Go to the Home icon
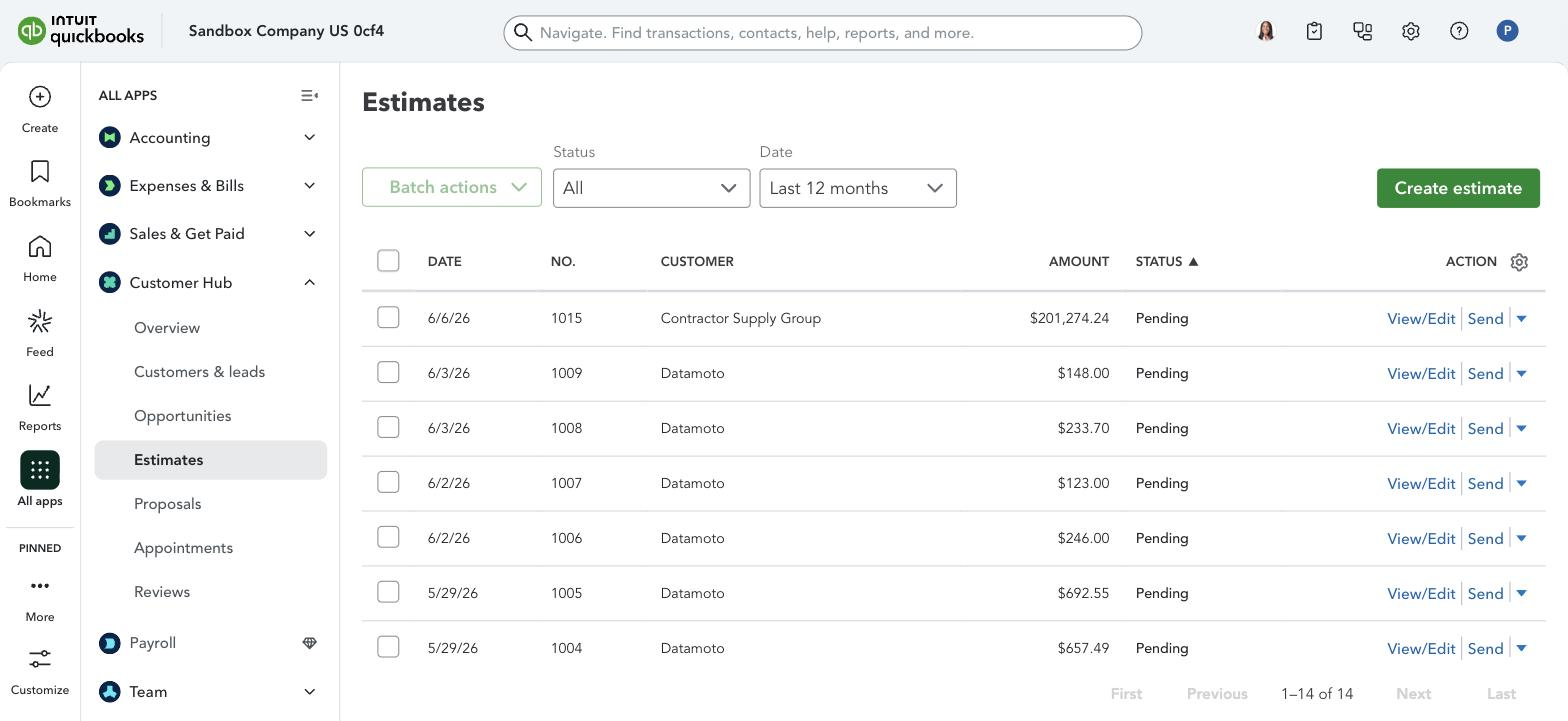The image size is (1568, 721). [40, 246]
